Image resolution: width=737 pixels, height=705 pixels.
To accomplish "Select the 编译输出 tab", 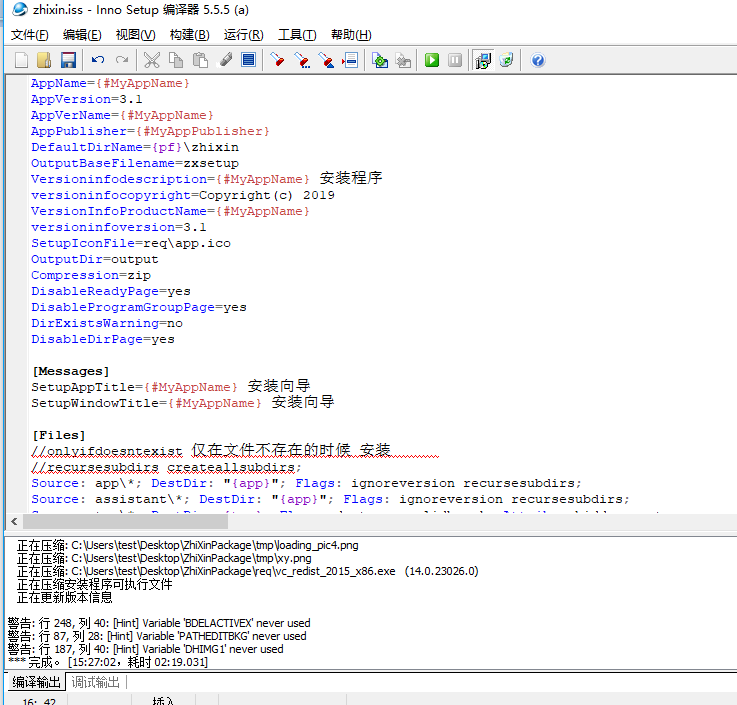I will [35, 682].
